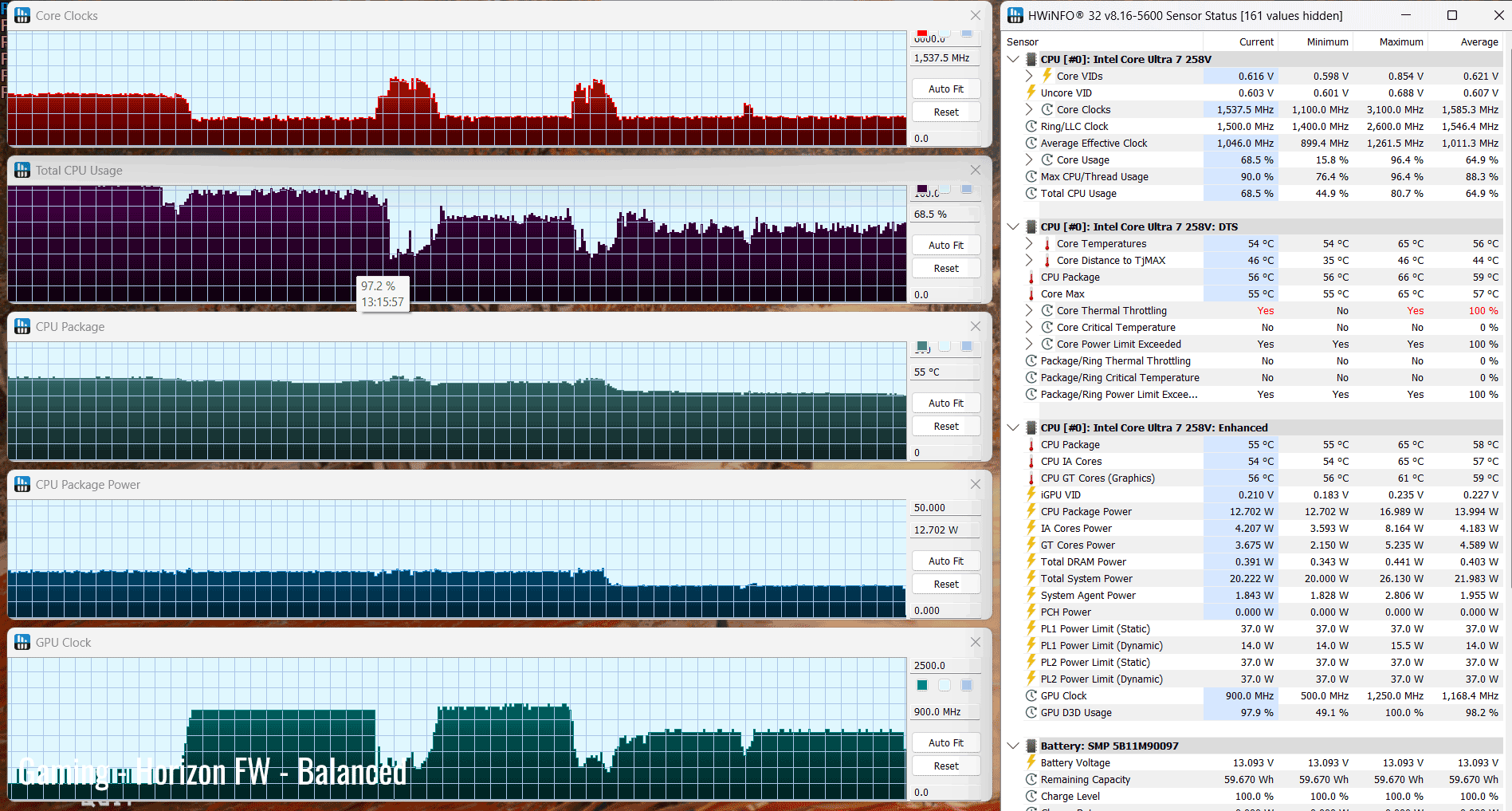Click the HWiNFO Sensor Status title bar icon

point(1015,15)
